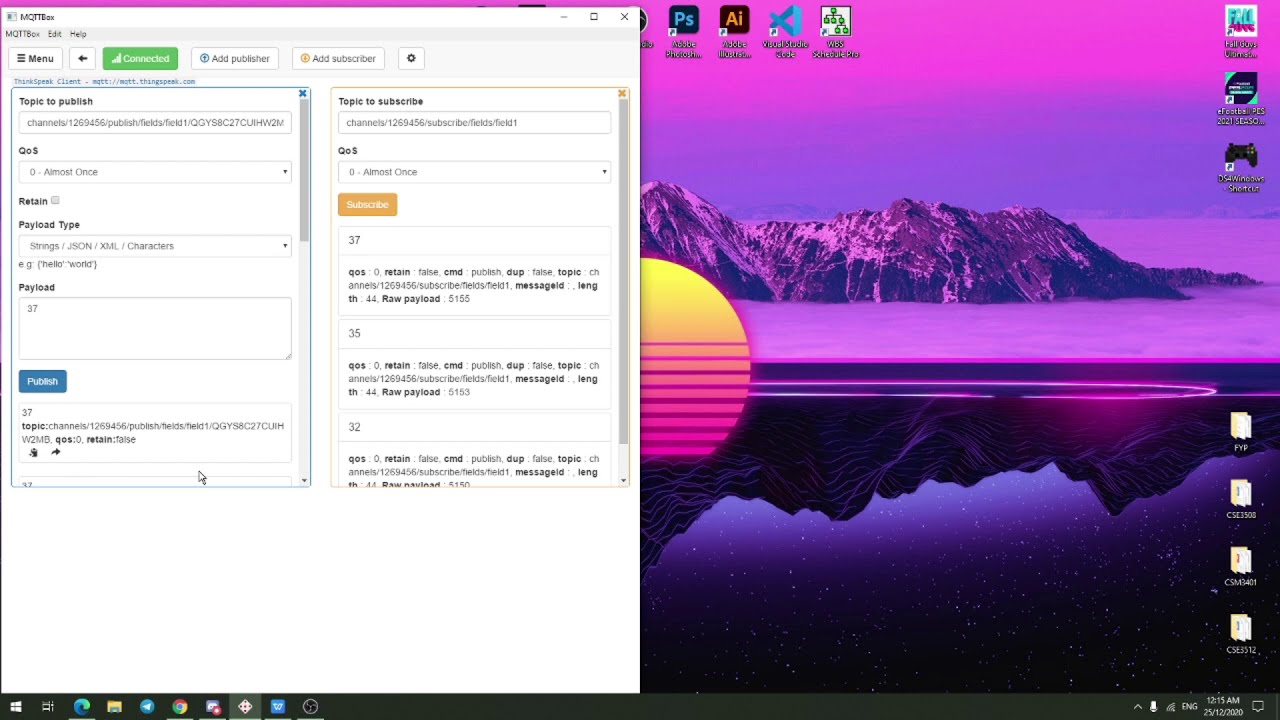Image resolution: width=1280 pixels, height=720 pixels.
Task: Open the Edit menu
Action: (55, 34)
